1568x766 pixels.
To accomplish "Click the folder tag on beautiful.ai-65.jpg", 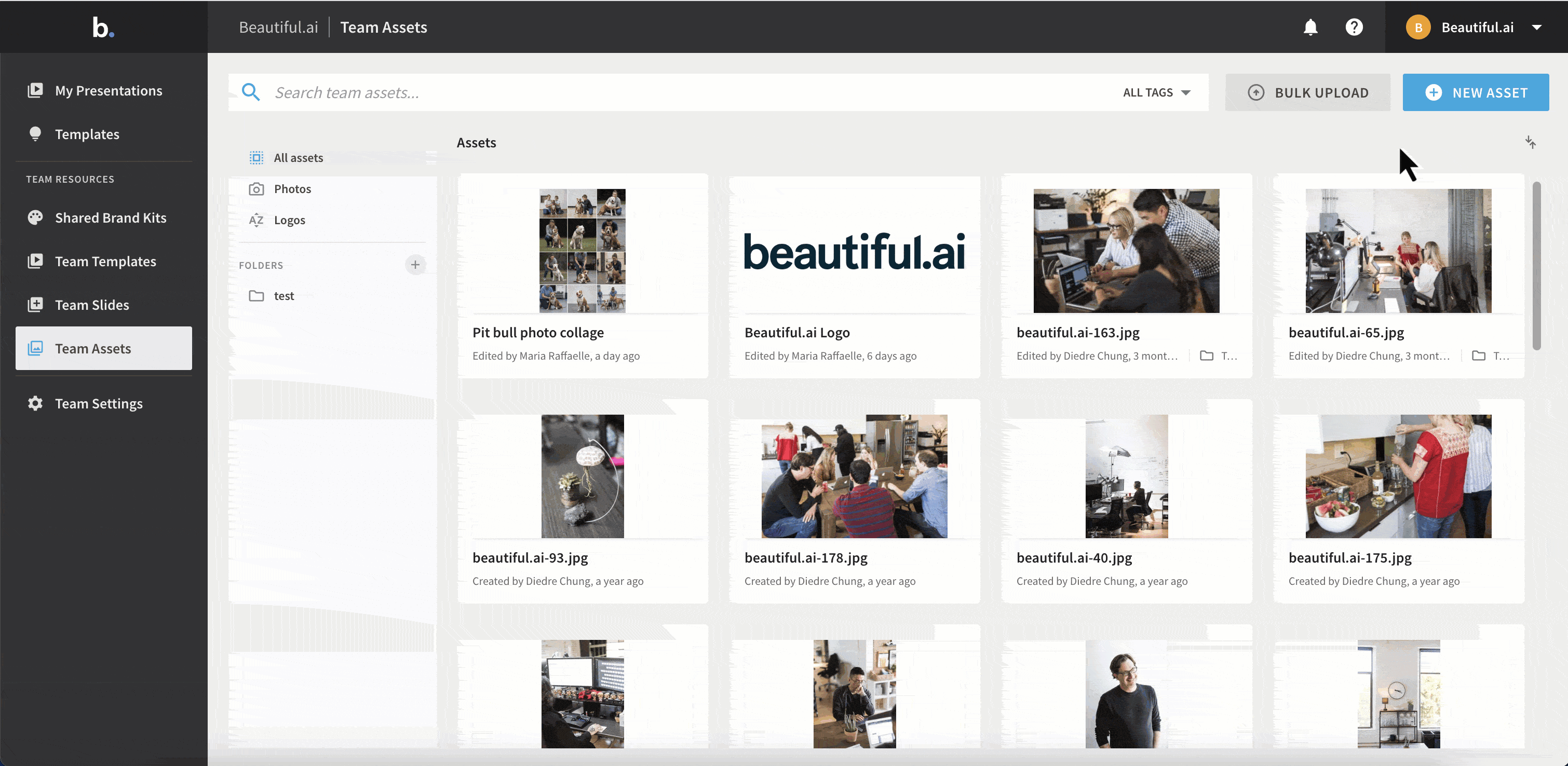I will click(x=1490, y=356).
